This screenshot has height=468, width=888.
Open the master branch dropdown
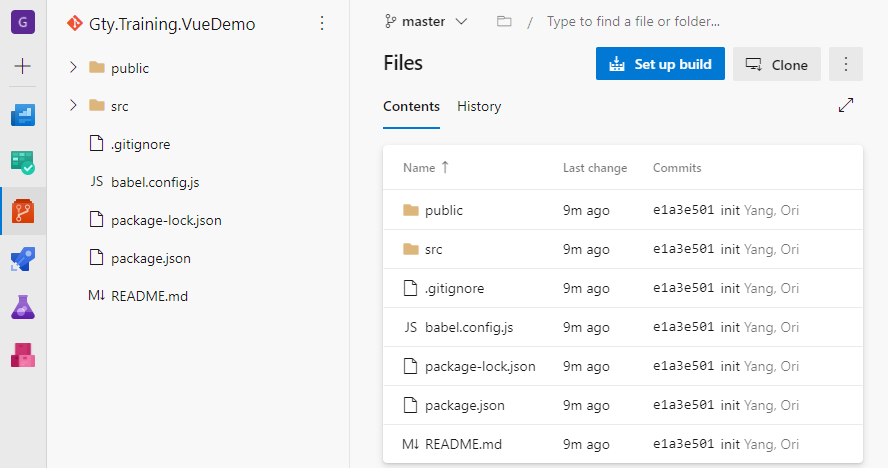(x=426, y=21)
